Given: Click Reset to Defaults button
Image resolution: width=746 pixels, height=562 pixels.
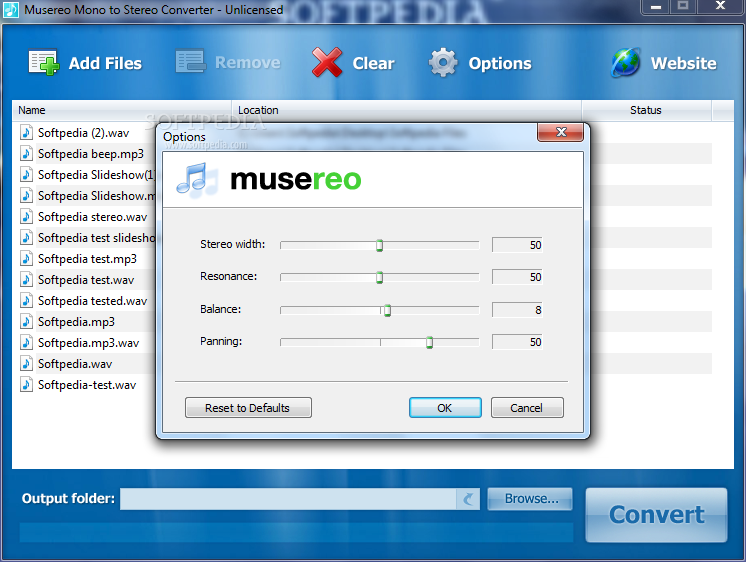Looking at the screenshot, I should tap(248, 408).
